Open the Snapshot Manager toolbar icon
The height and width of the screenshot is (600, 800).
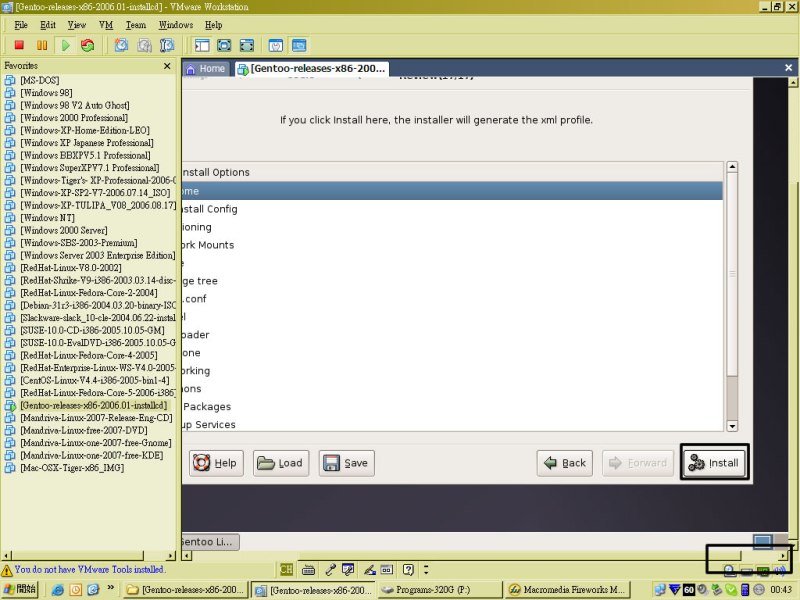167,45
